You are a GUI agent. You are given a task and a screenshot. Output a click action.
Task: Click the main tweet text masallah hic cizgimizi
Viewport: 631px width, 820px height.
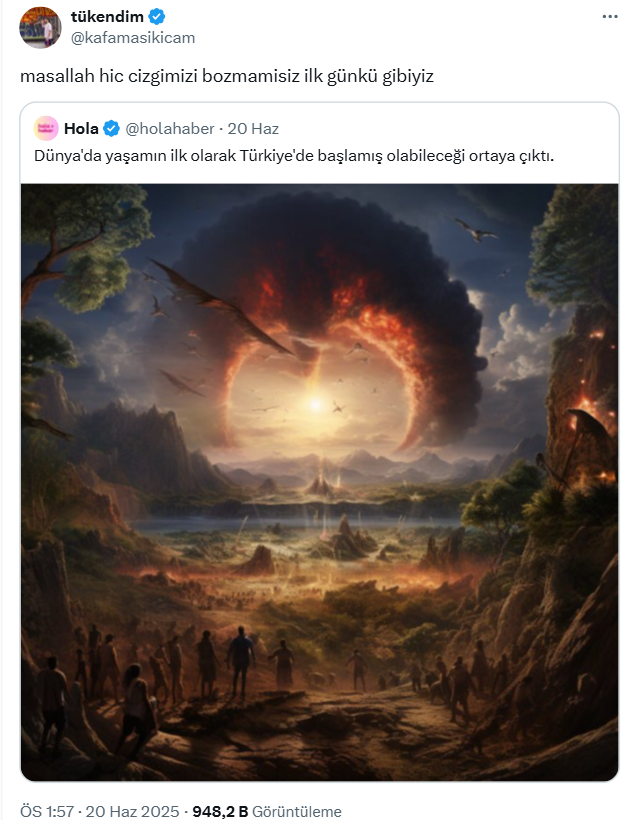click(x=227, y=76)
